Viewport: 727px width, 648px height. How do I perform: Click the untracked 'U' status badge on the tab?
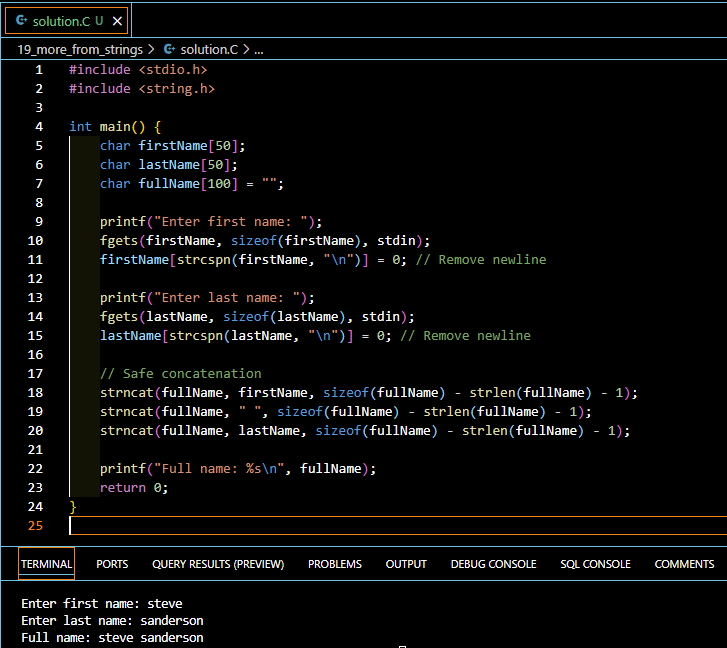(99, 20)
